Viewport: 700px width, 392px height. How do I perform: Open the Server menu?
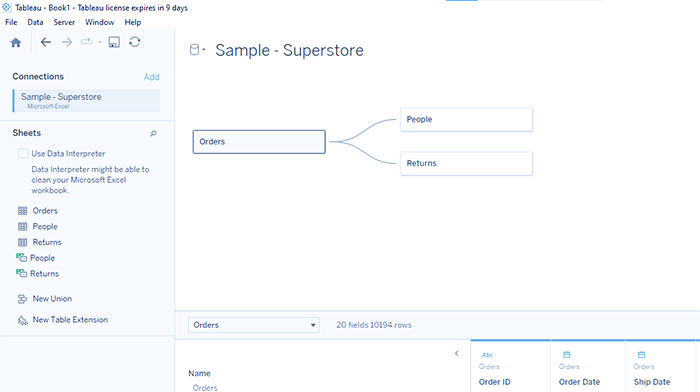[64, 22]
